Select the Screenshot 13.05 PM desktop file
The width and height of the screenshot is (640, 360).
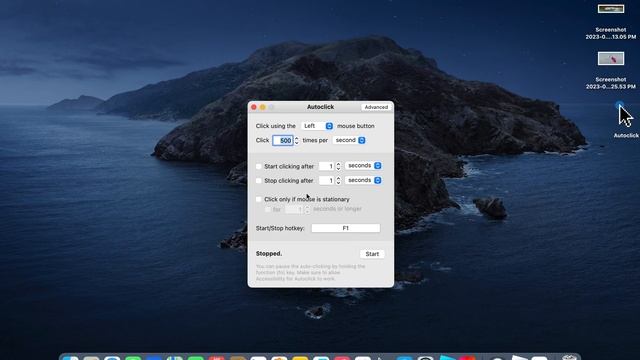(x=611, y=21)
